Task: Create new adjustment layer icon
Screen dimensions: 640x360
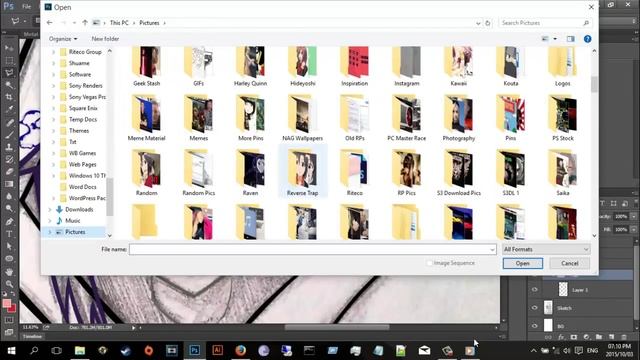Action: coord(587,337)
